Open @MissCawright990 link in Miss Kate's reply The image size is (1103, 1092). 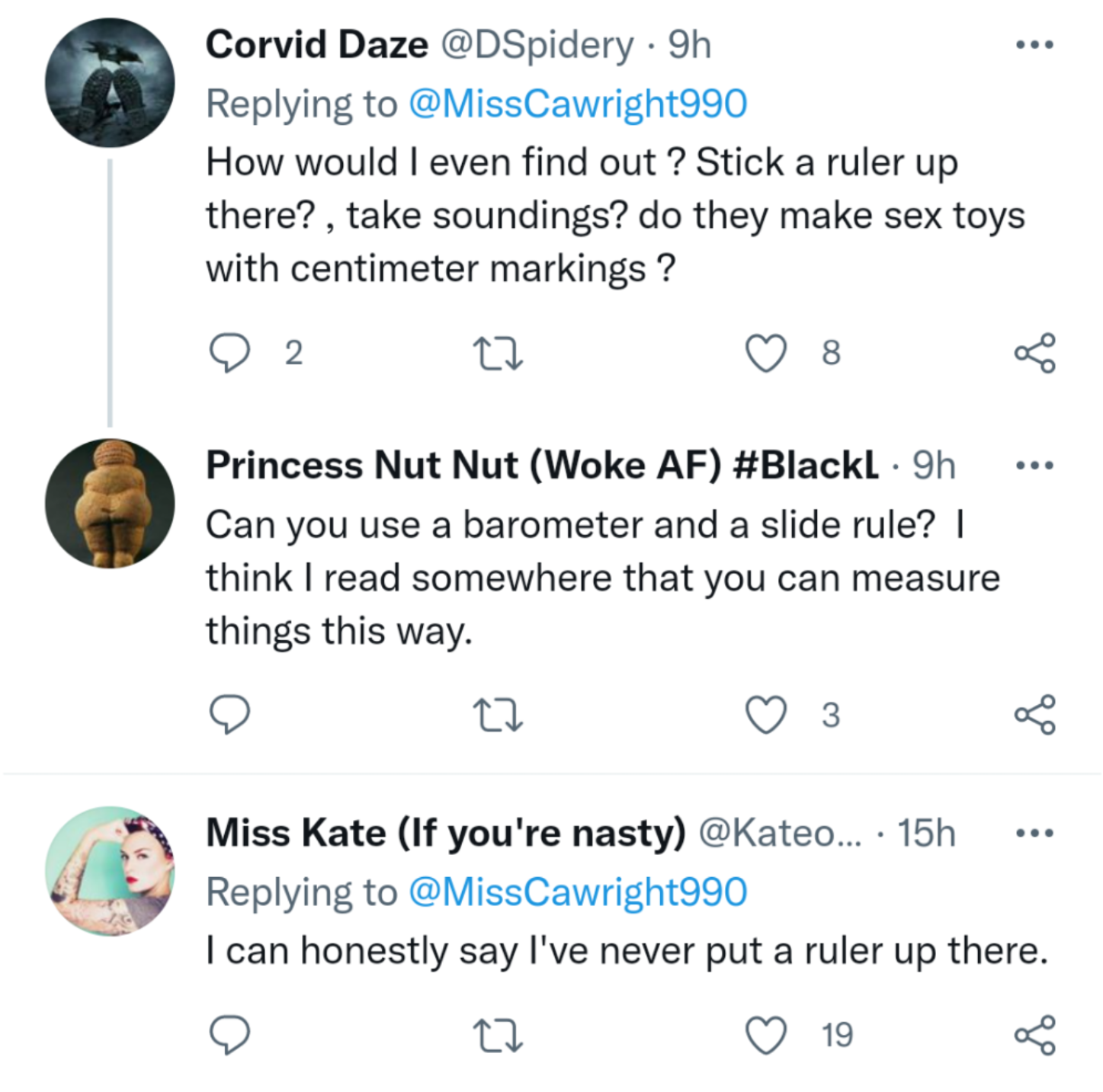[578, 892]
